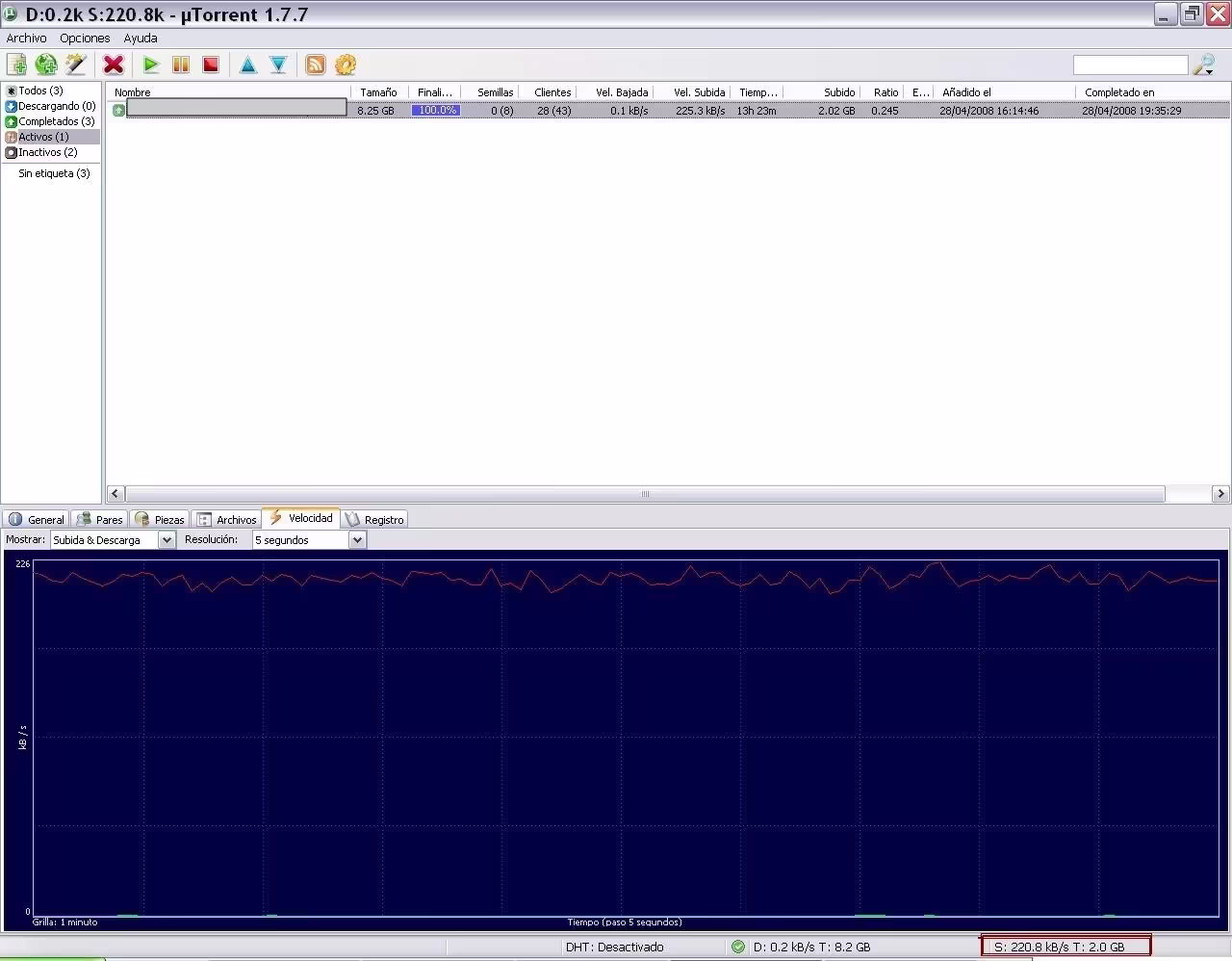
Task: Click the 2.02 GB uploaded cell
Action: click(836, 111)
